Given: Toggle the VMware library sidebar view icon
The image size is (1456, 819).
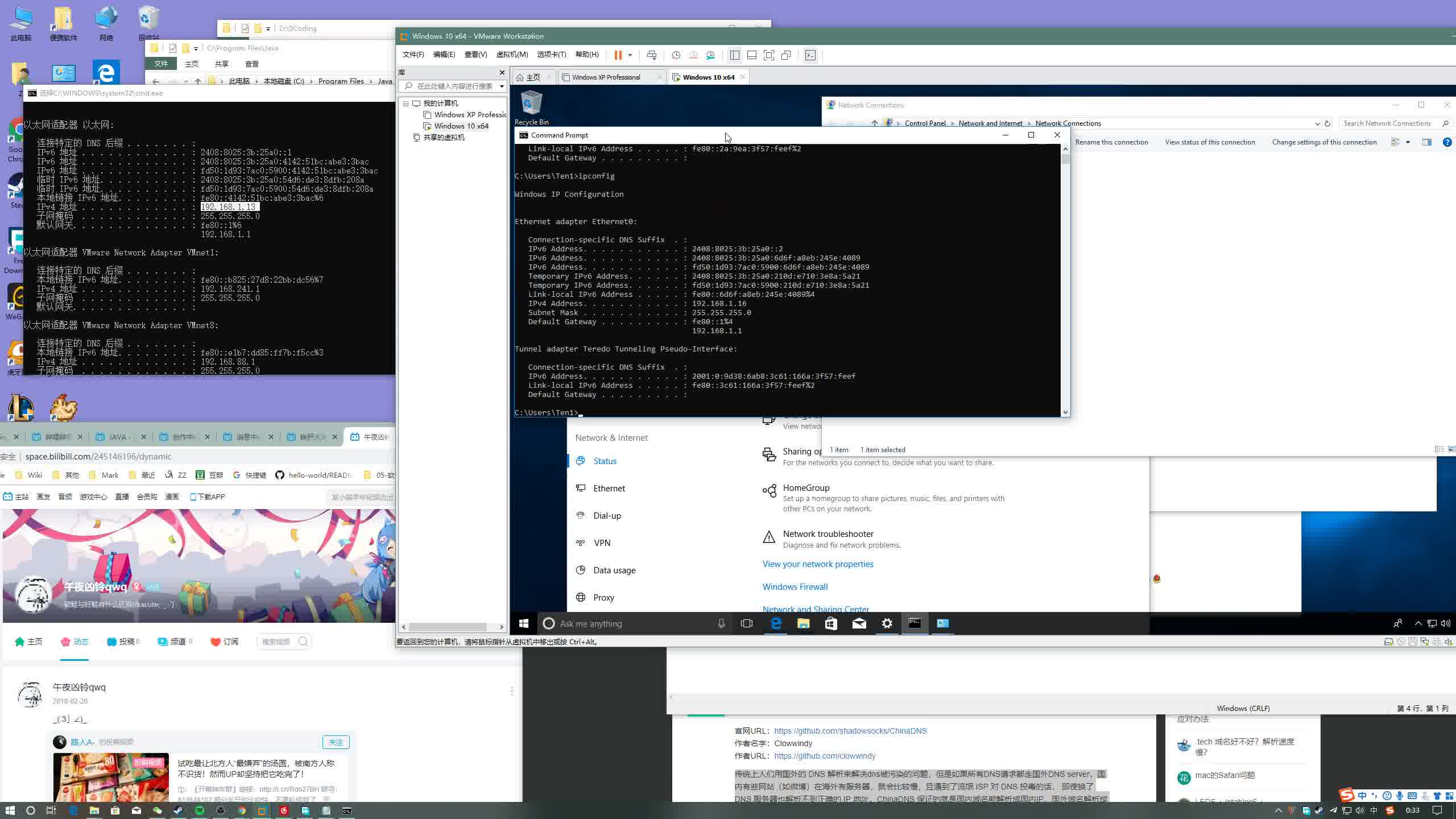Looking at the screenshot, I should click(x=734, y=55).
